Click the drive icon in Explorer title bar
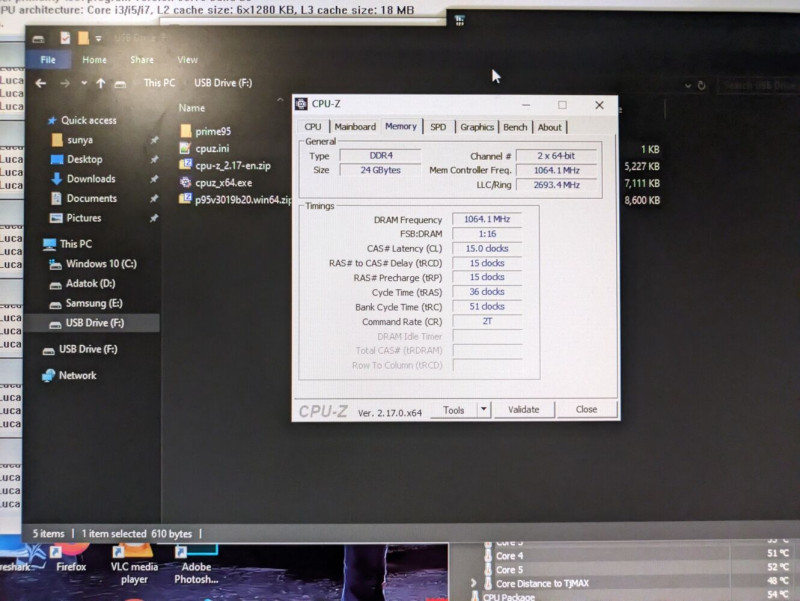The image size is (800, 601). 38,39
